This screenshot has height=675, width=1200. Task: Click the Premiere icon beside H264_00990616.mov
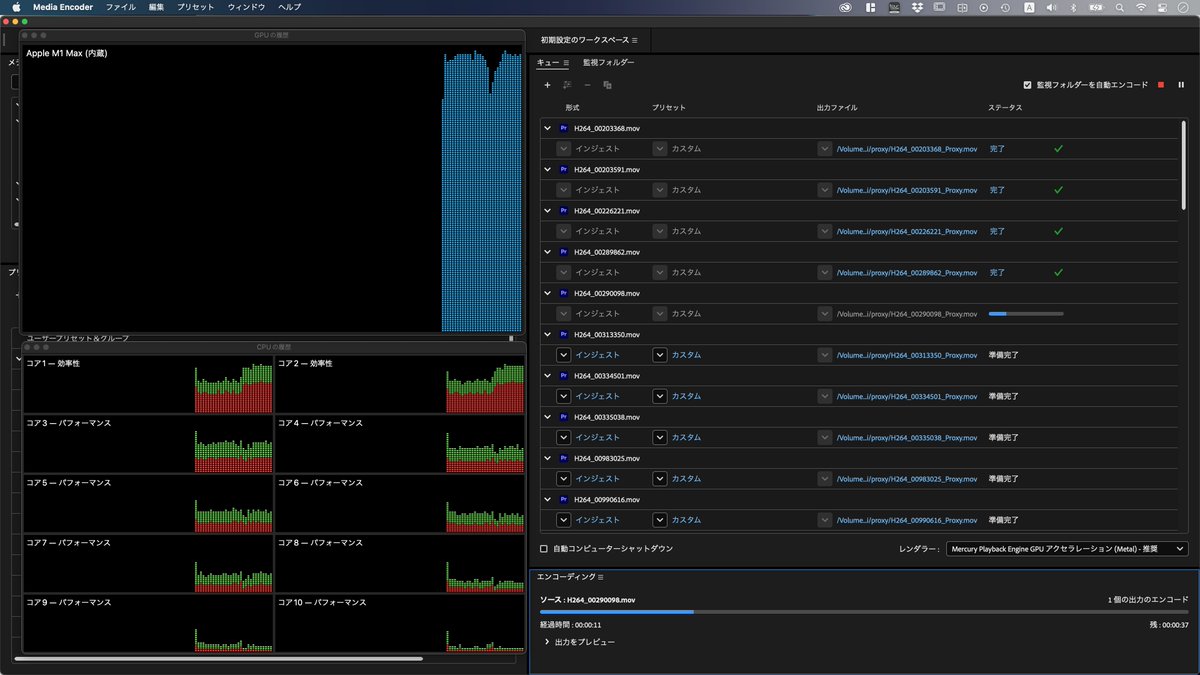(x=564, y=499)
